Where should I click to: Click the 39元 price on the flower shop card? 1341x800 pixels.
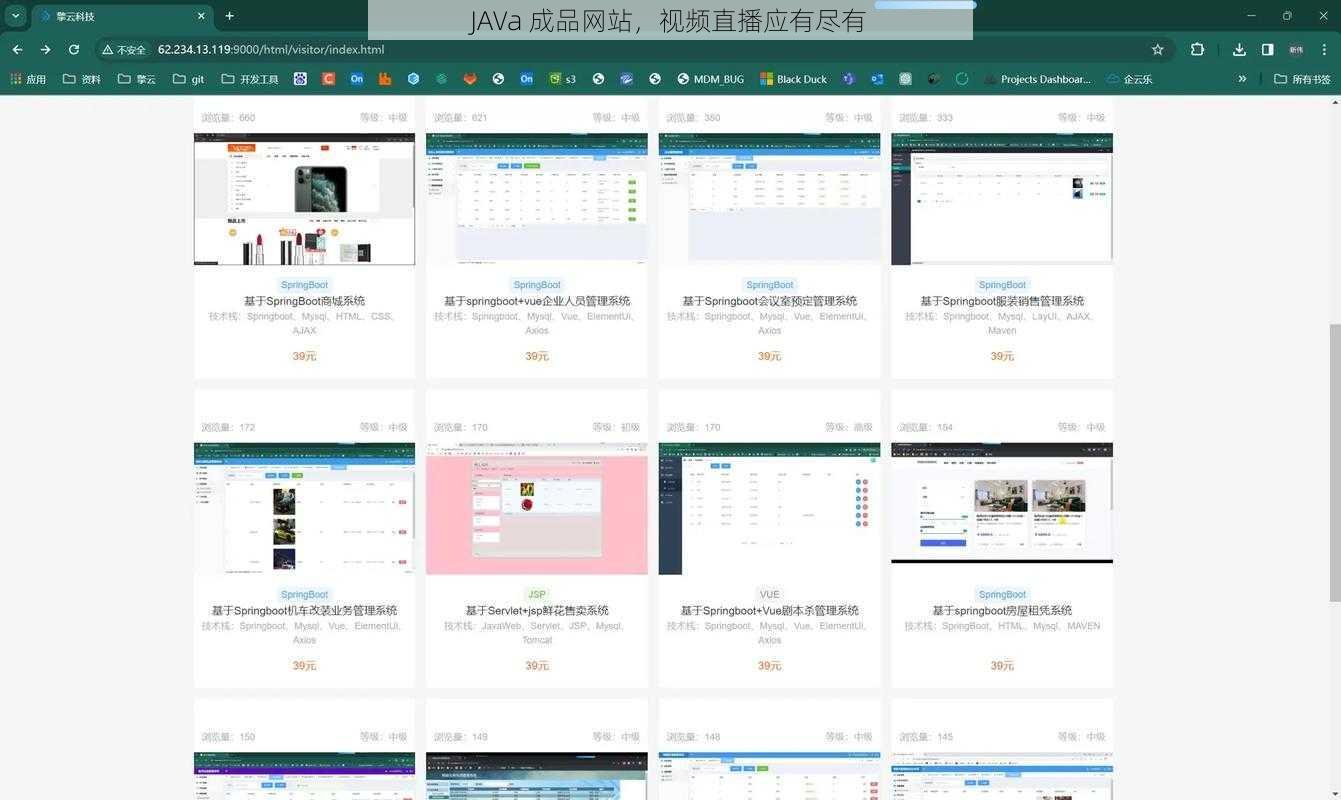[537, 665]
